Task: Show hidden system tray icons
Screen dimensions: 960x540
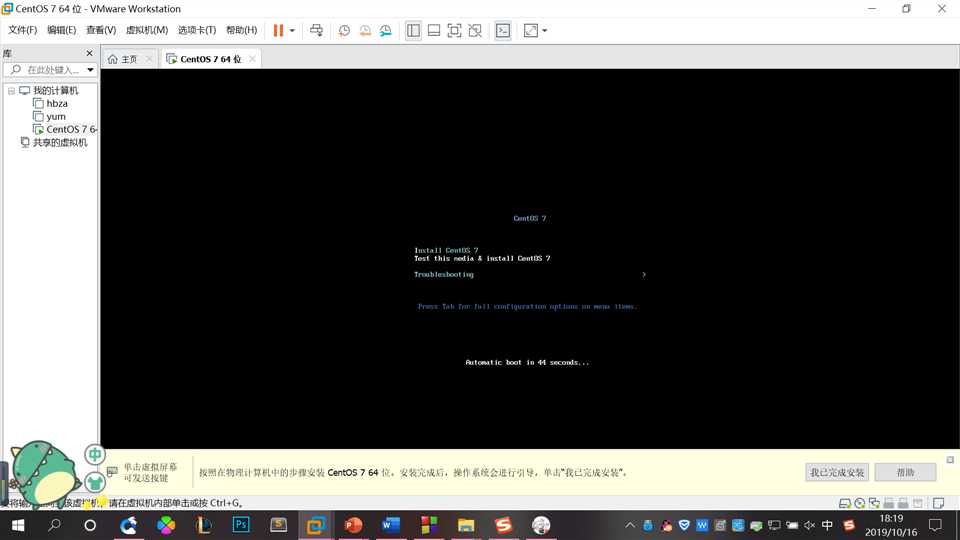Action: click(630, 525)
